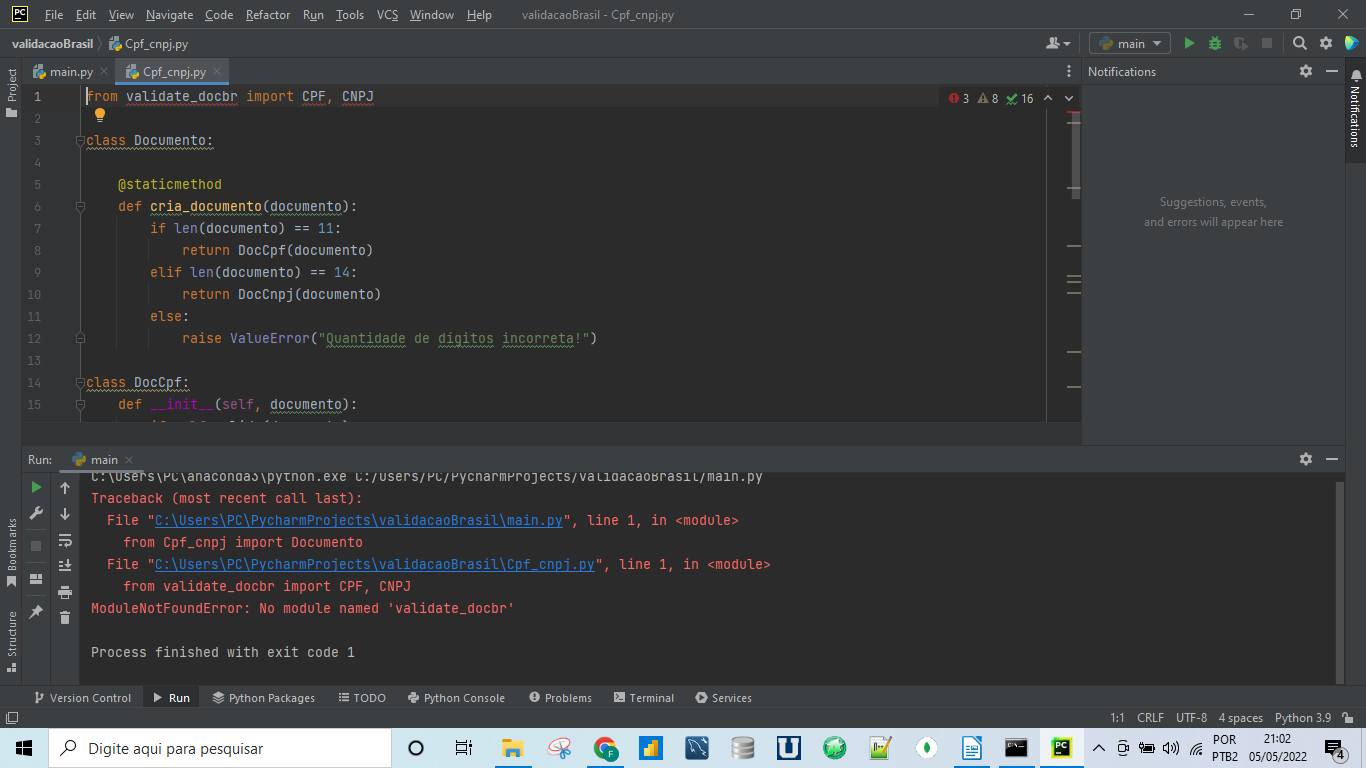Show hidden system tray icons chevron
This screenshot has width=1366, height=768.
coord(1099,747)
